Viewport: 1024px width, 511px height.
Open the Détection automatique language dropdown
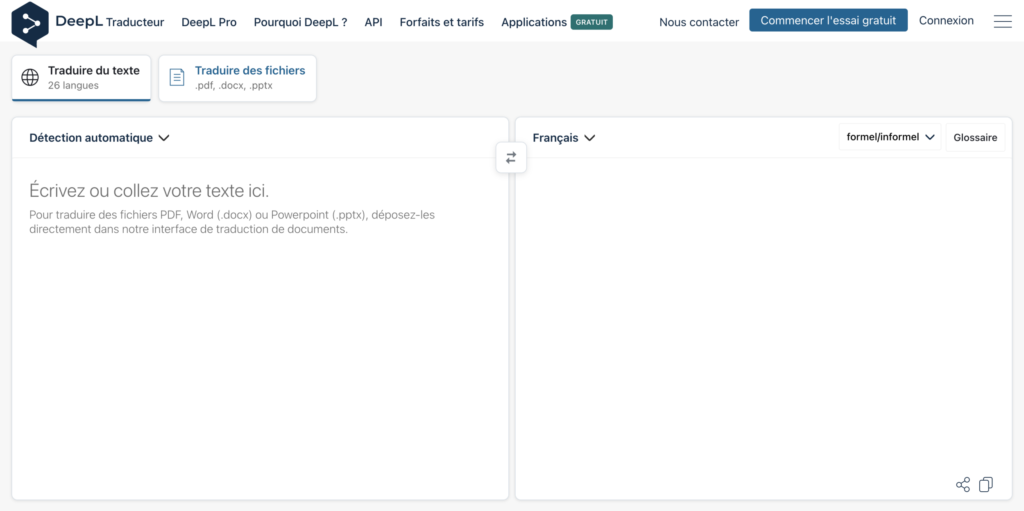point(99,138)
